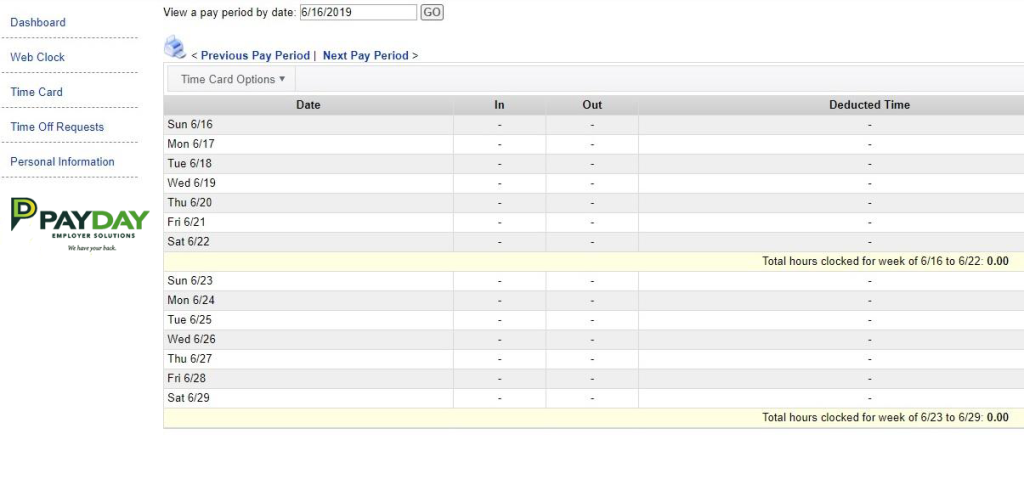Click the PayDay Employer Solutions logo
The height and width of the screenshot is (479, 1024).
pyautogui.click(x=80, y=223)
